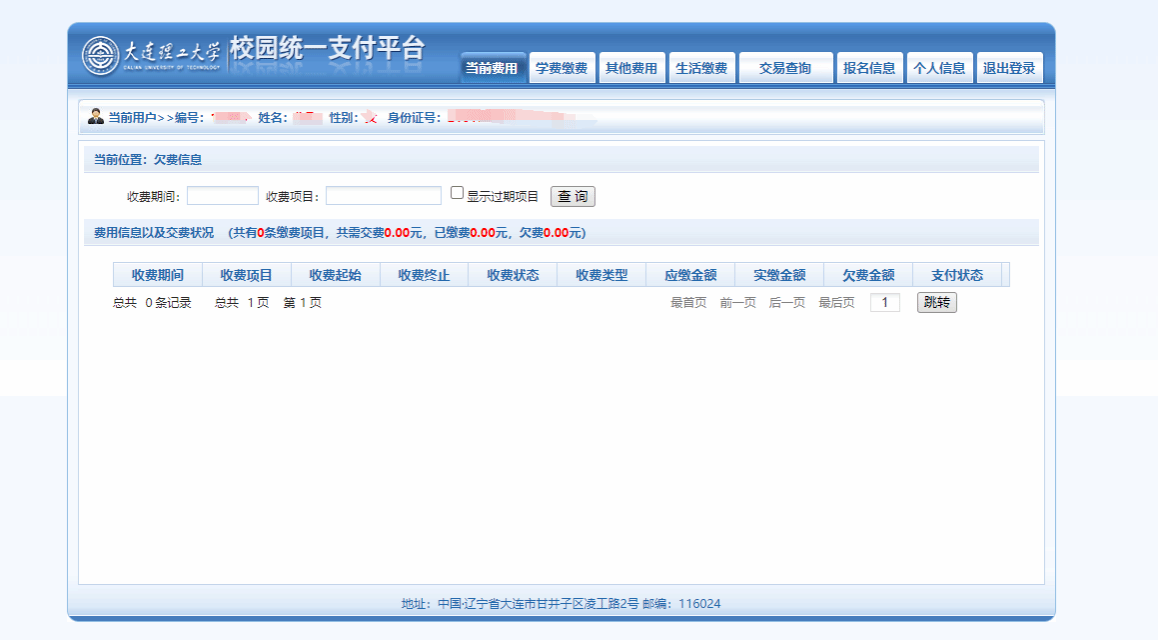Go to 最首页 first page link
Screen dimensions: 1158x640
tap(688, 303)
